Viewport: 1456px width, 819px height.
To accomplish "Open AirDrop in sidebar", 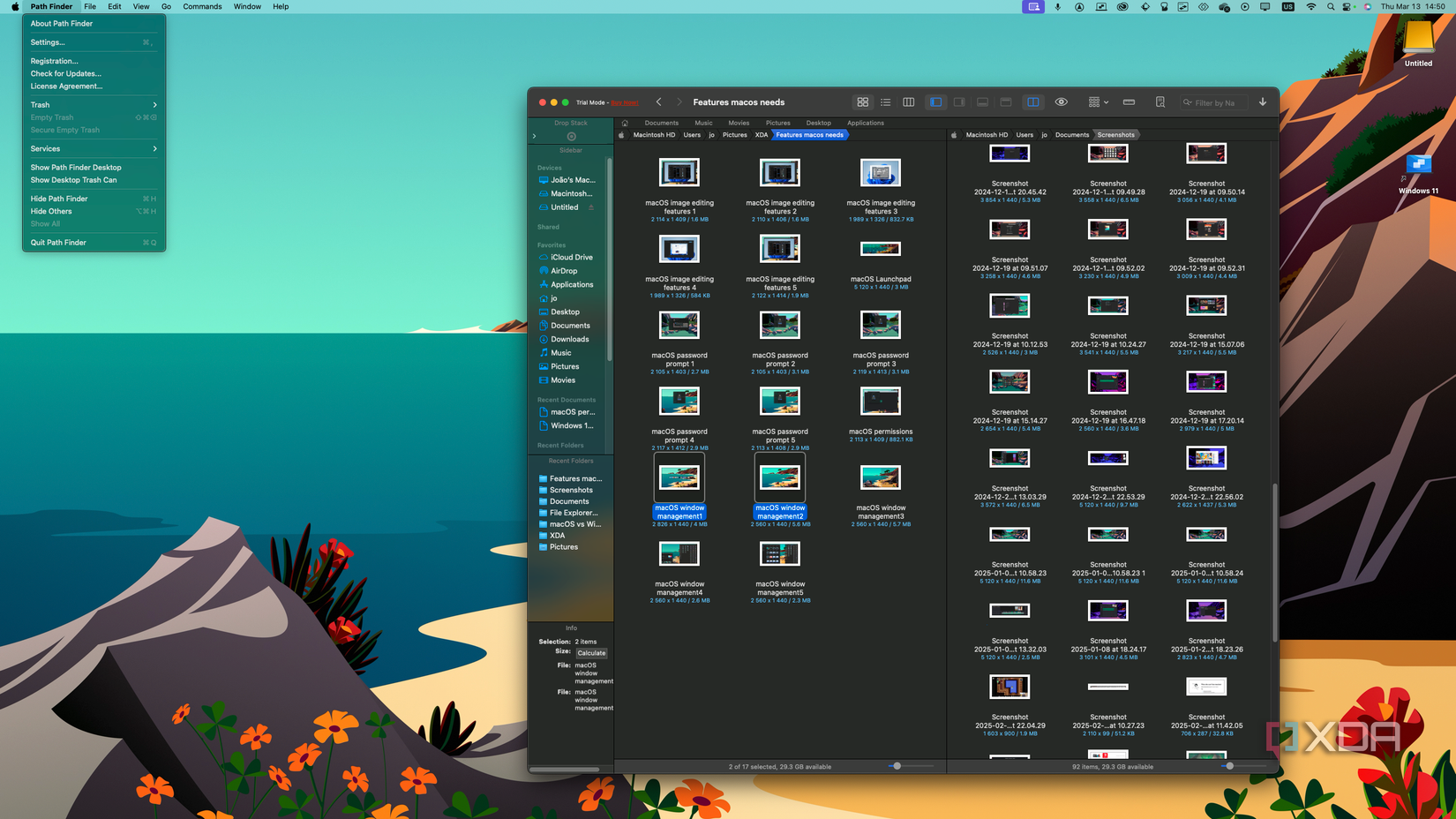I will pyautogui.click(x=564, y=271).
